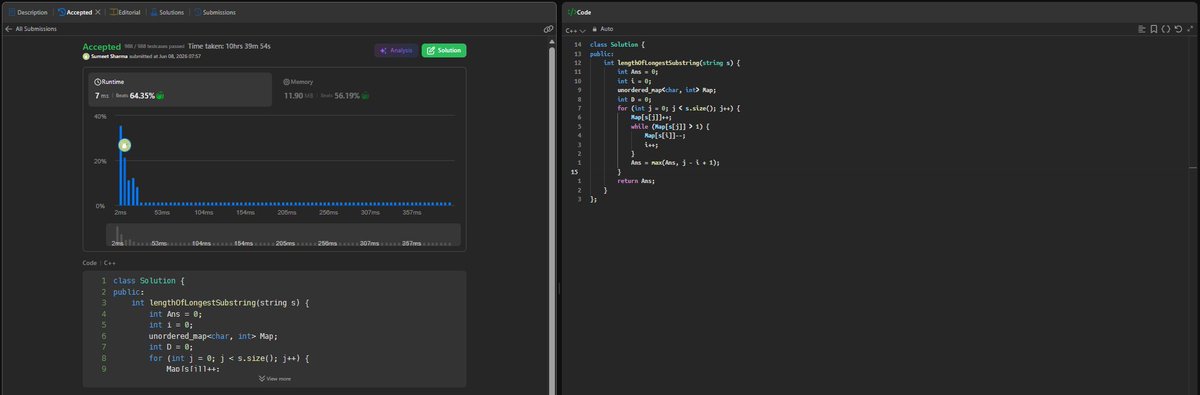
Task: Reset code to default icon
Action: click(1177, 30)
